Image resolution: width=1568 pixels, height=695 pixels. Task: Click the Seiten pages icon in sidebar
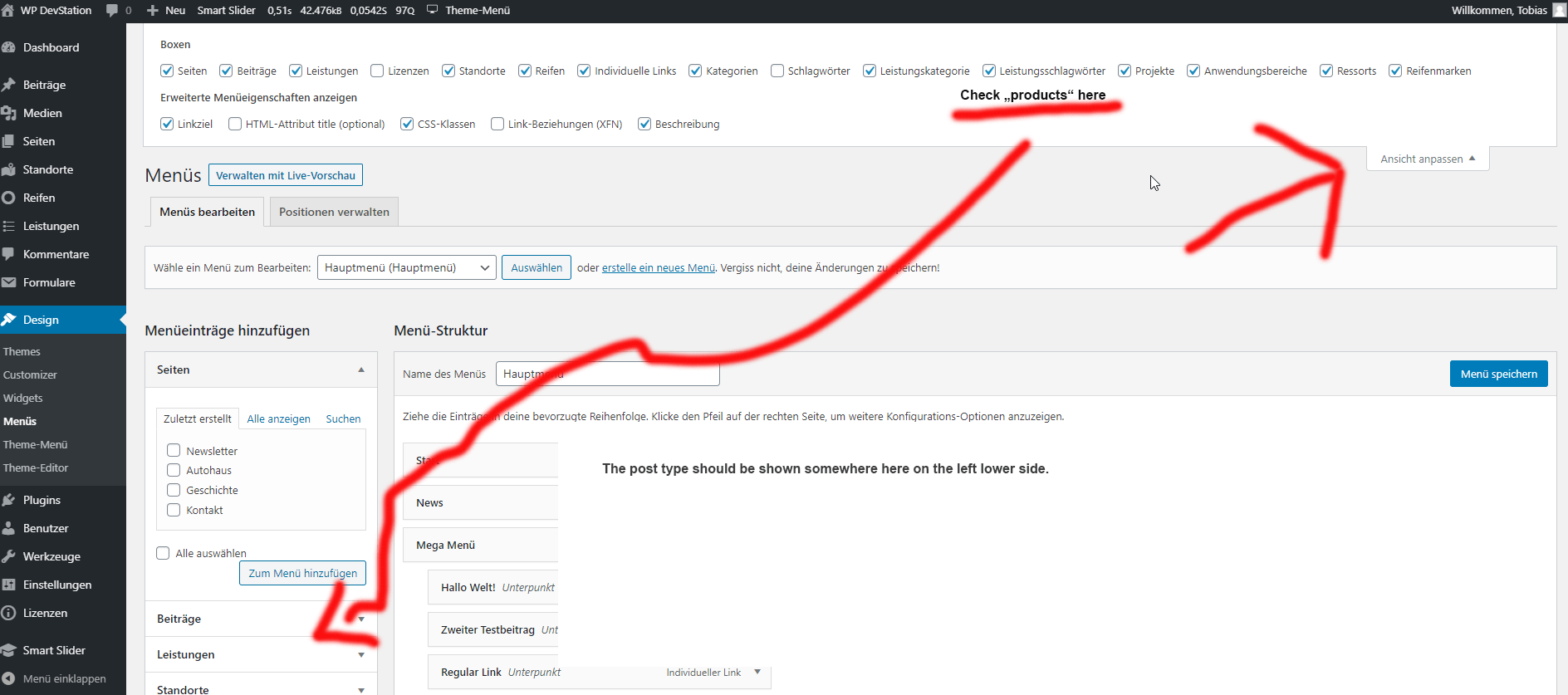pyautogui.click(x=8, y=141)
